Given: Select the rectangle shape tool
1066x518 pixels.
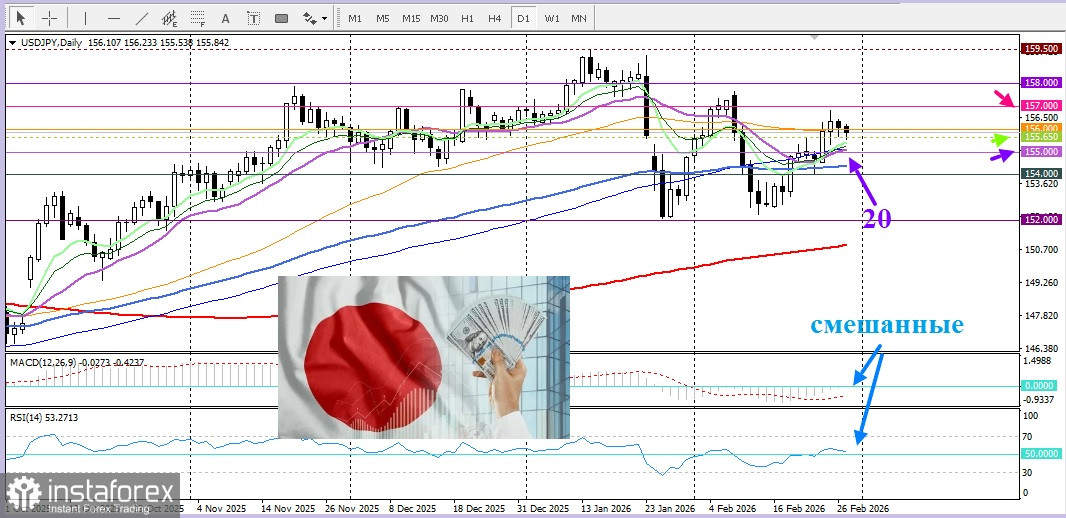Looking at the screenshot, I should (282, 18).
